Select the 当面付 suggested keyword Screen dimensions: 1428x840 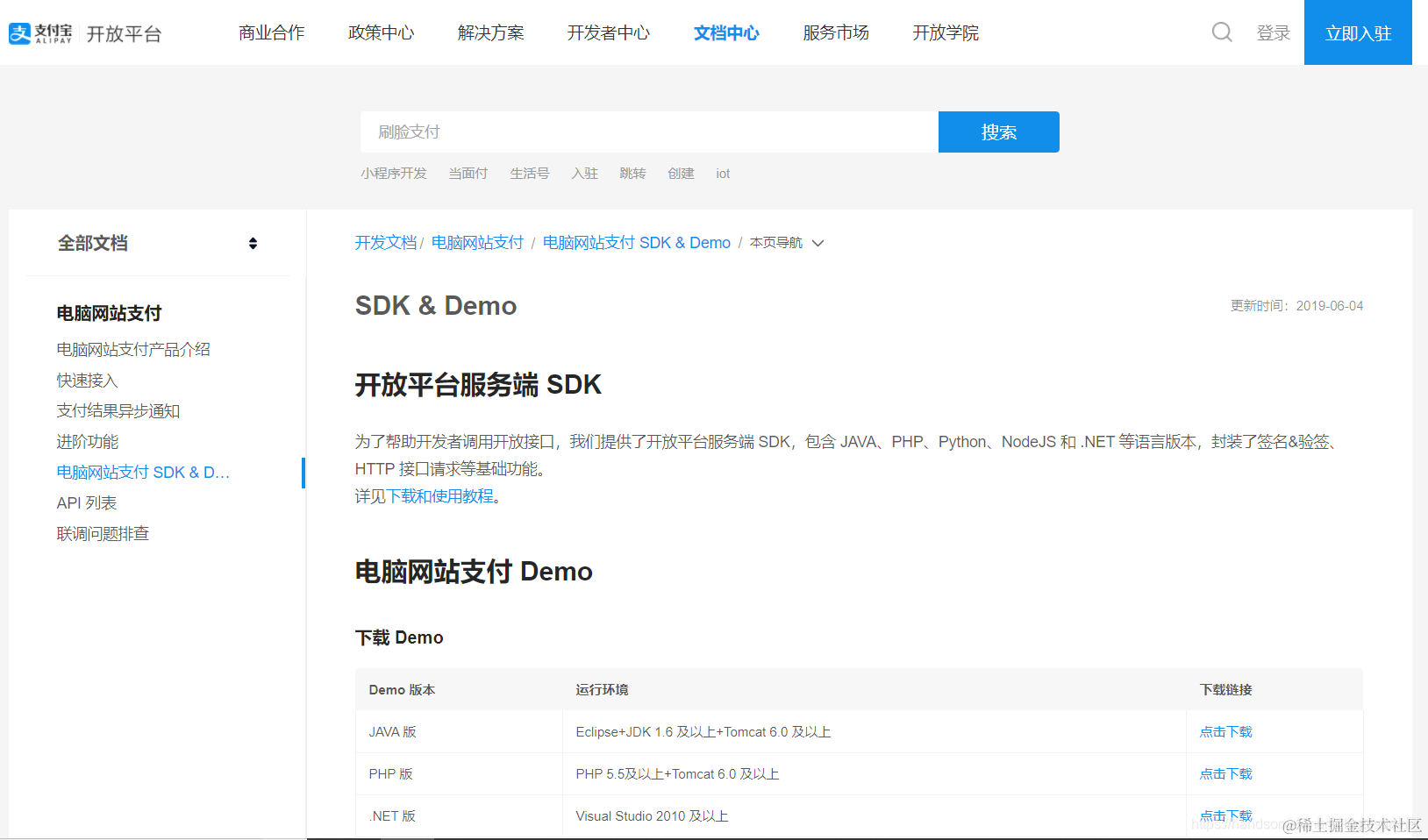point(468,174)
